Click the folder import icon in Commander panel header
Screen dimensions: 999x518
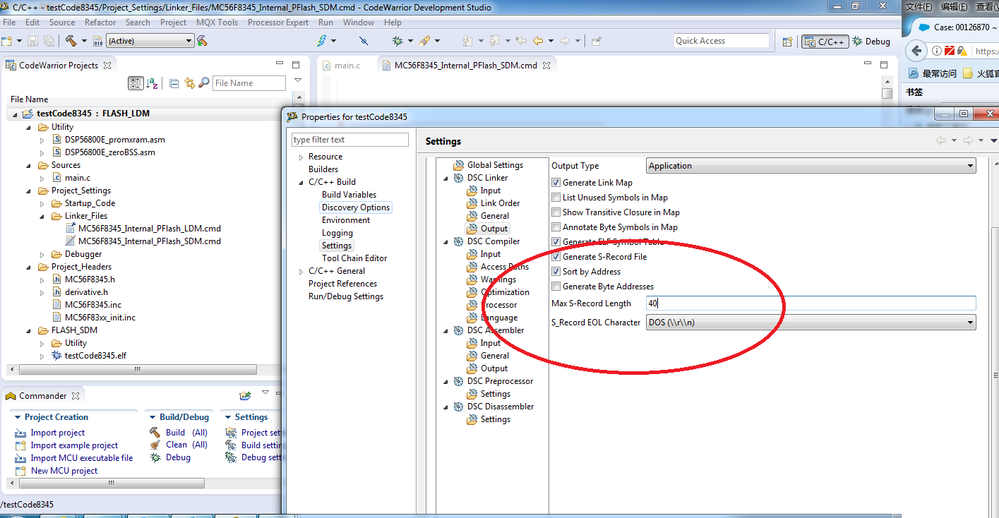pyautogui.click(x=245, y=396)
